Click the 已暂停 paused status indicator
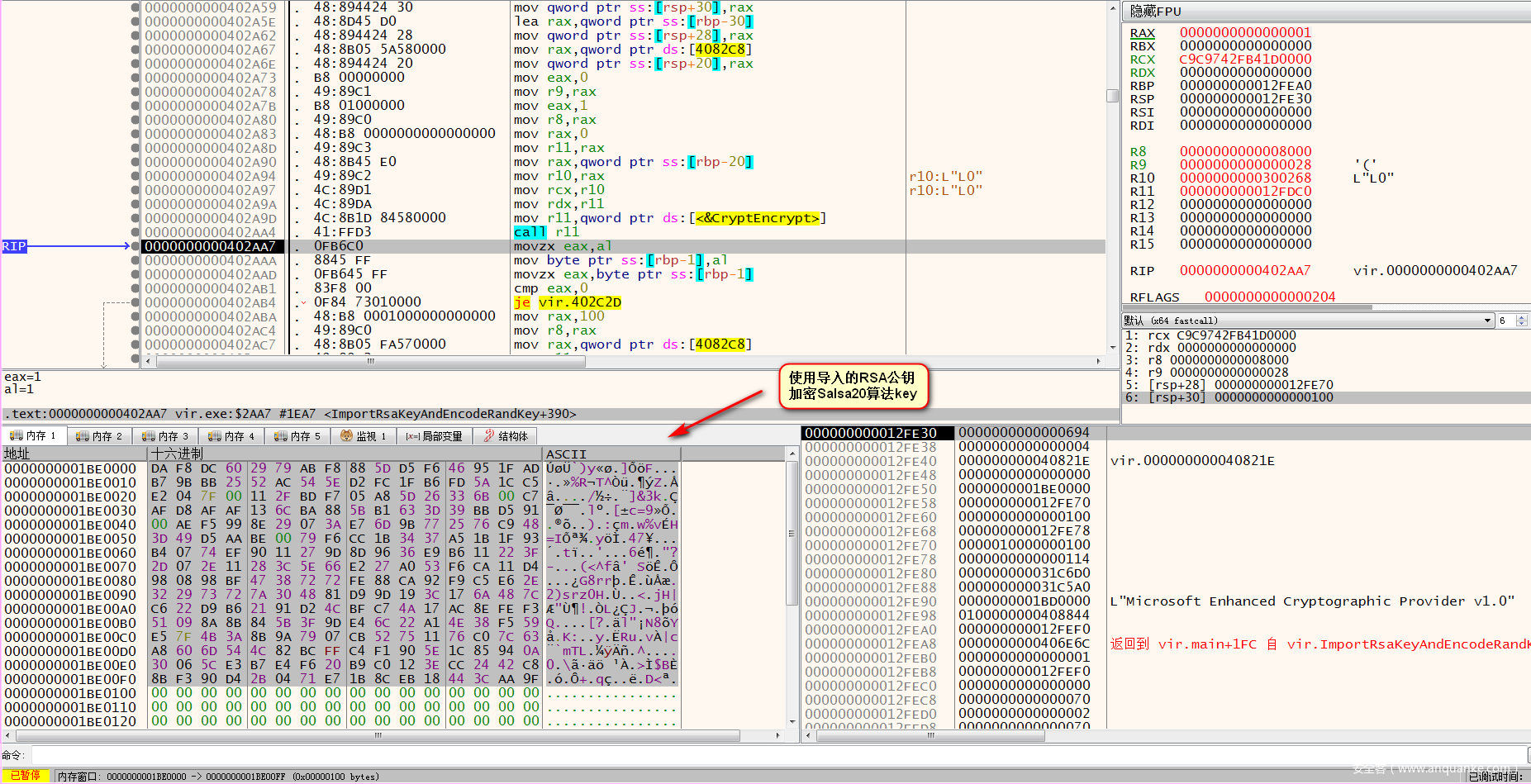Image resolution: width=1531 pixels, height=784 pixels. point(25,776)
